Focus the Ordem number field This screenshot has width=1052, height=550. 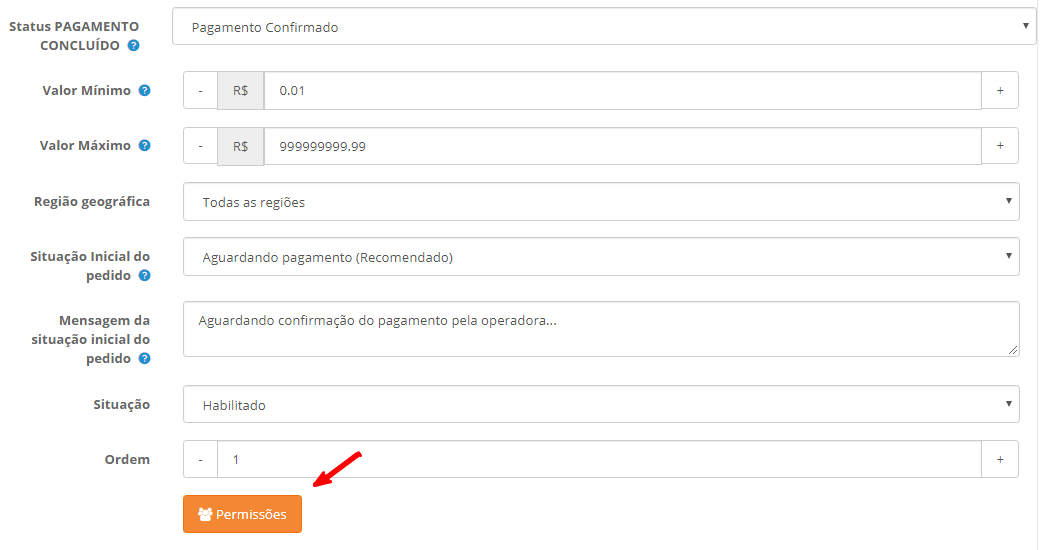599,459
